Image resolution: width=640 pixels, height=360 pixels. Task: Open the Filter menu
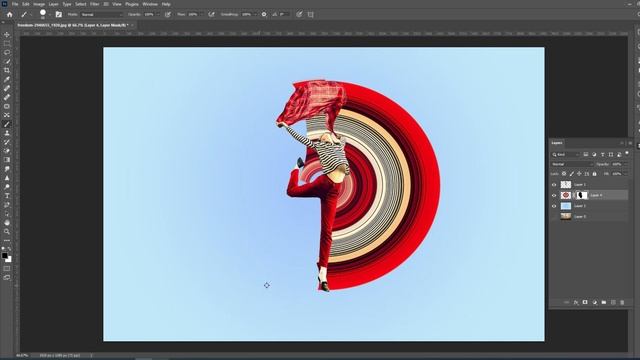pyautogui.click(x=95, y=4)
